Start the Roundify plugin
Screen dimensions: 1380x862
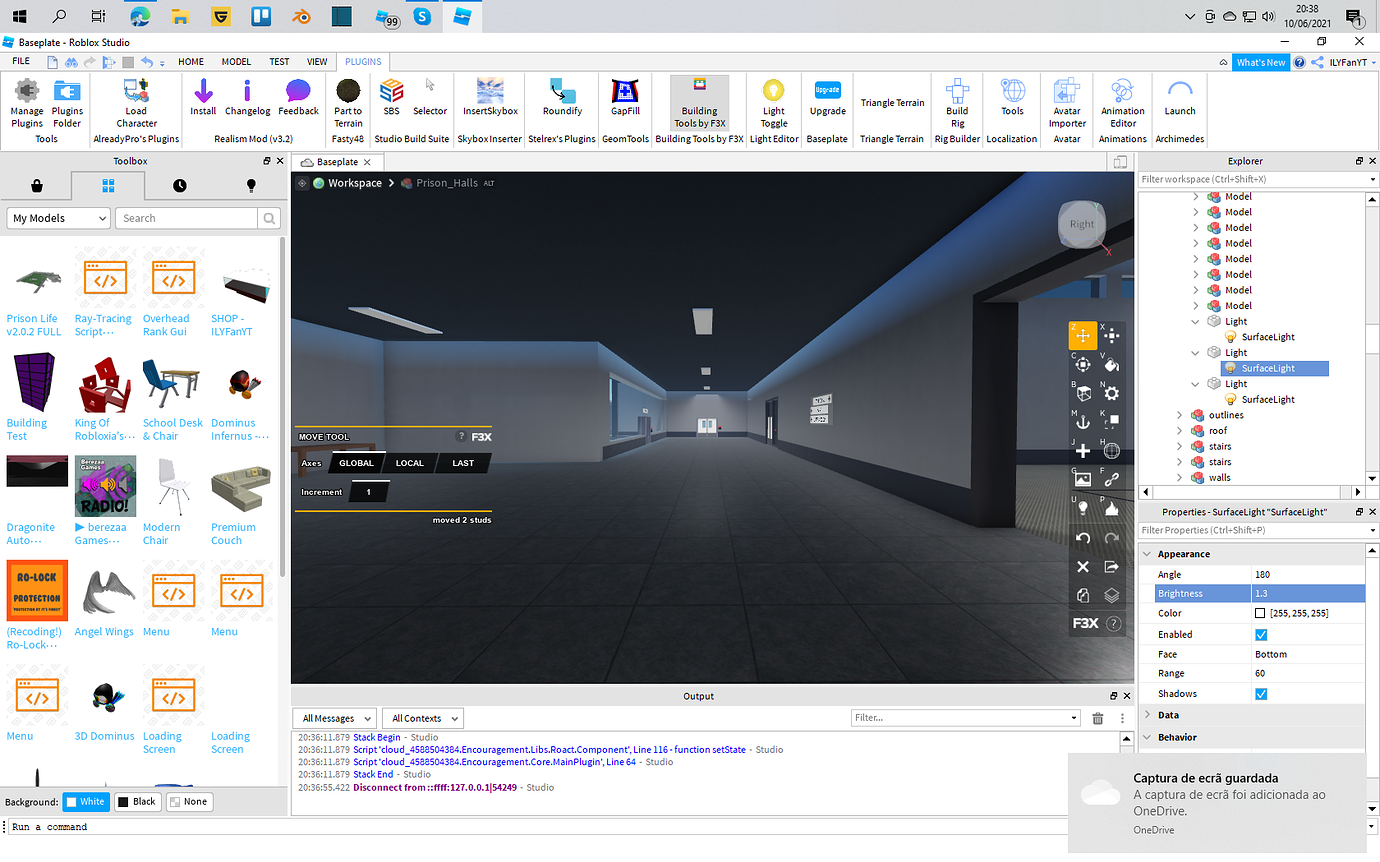(562, 98)
